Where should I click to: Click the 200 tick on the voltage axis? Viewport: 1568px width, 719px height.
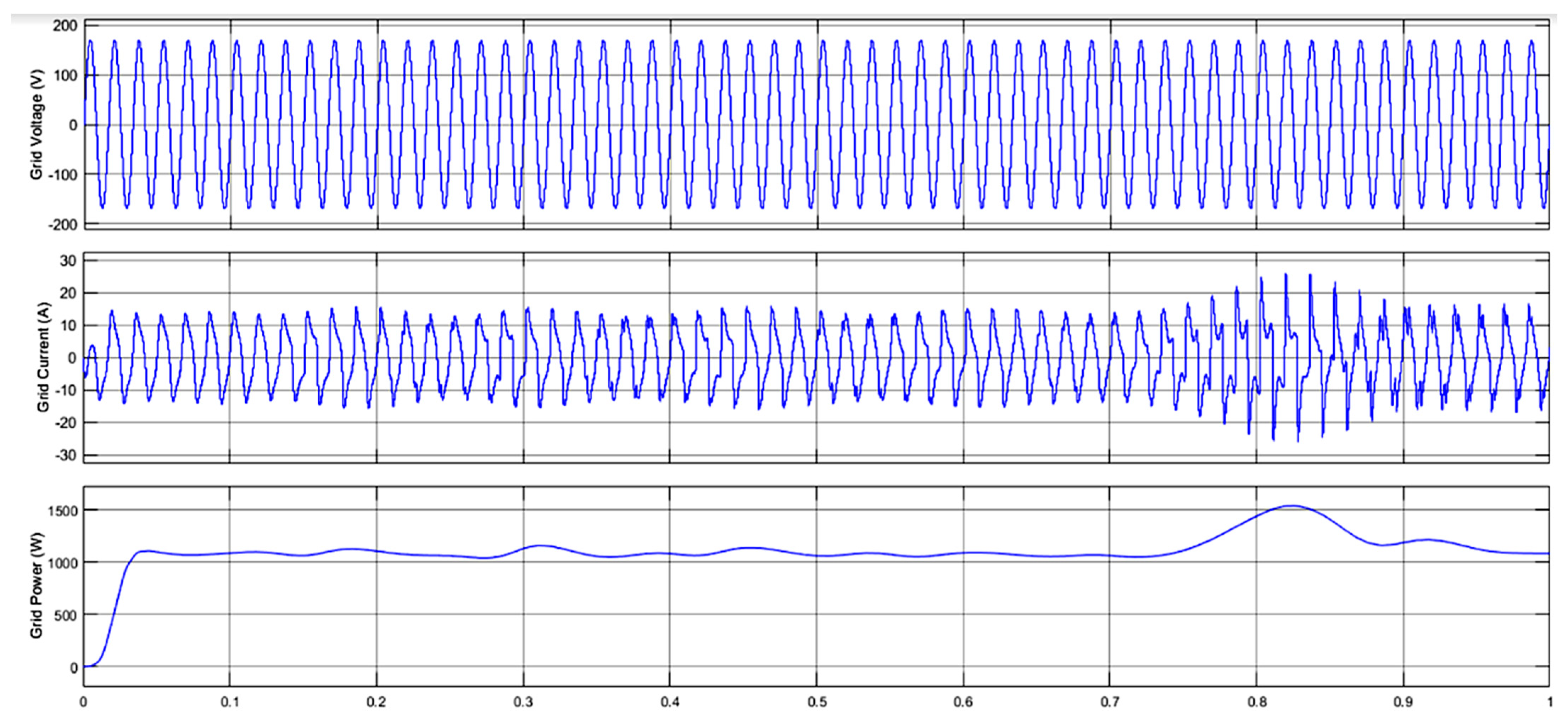(65, 26)
